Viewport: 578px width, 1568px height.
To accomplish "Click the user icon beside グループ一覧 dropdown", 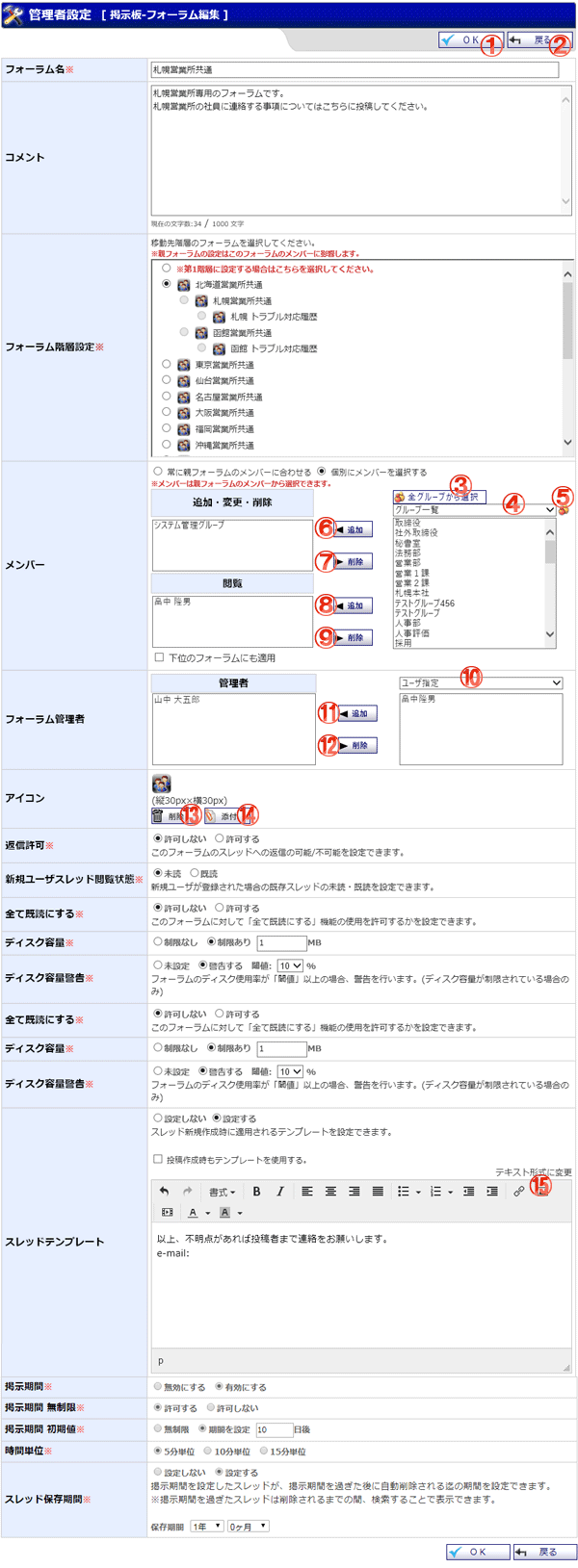I will [564, 510].
